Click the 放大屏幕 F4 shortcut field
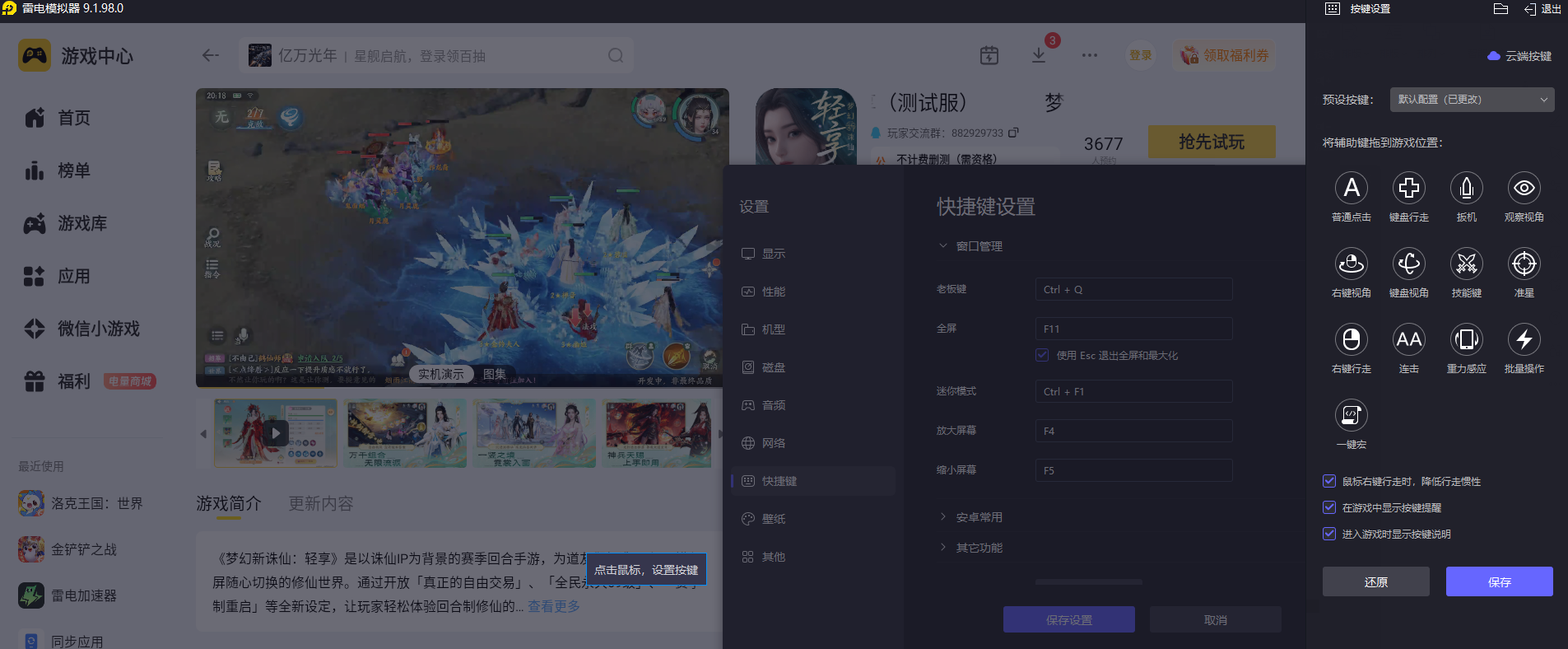 point(1133,431)
